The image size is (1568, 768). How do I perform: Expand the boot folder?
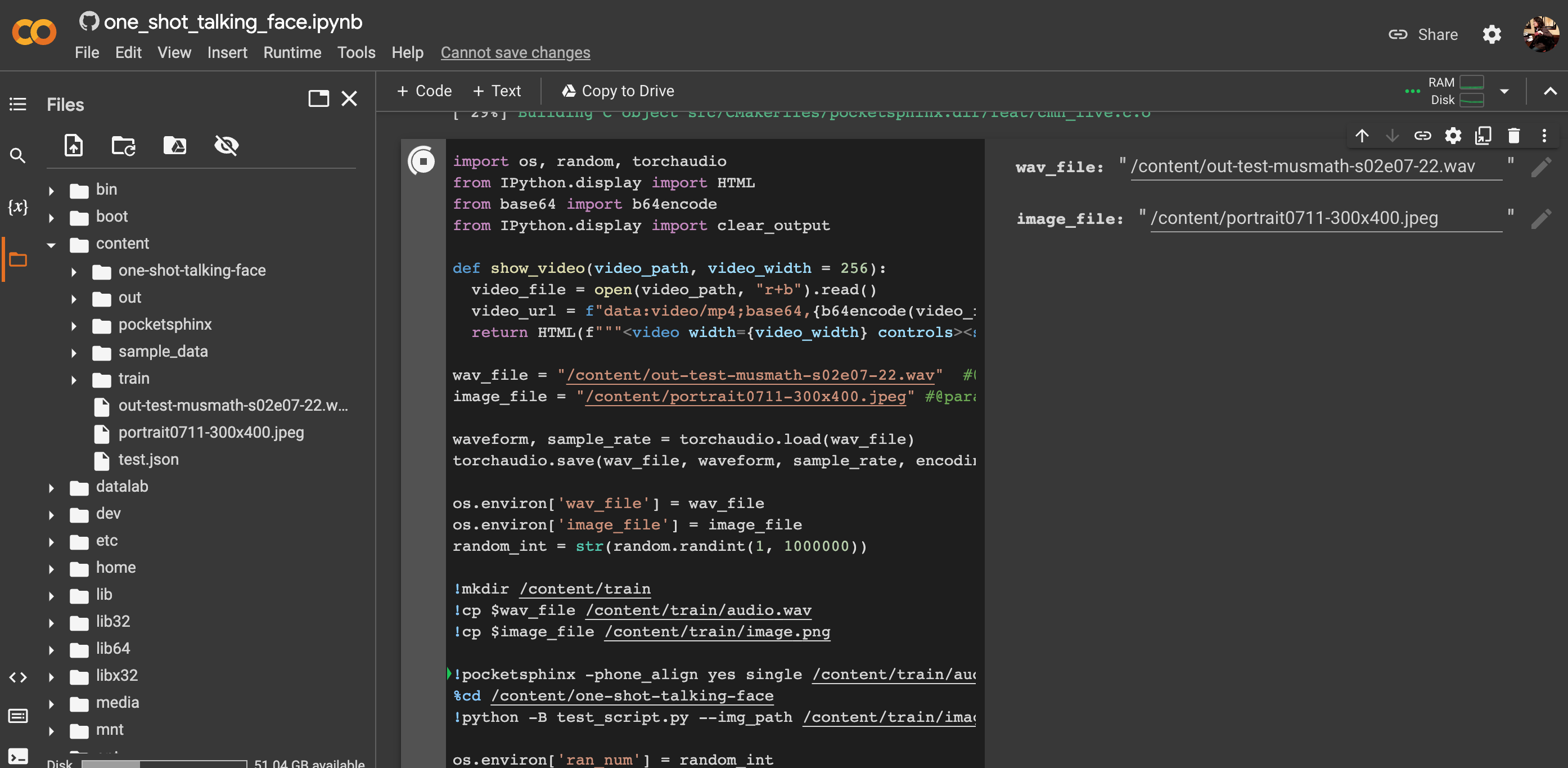tap(51, 217)
